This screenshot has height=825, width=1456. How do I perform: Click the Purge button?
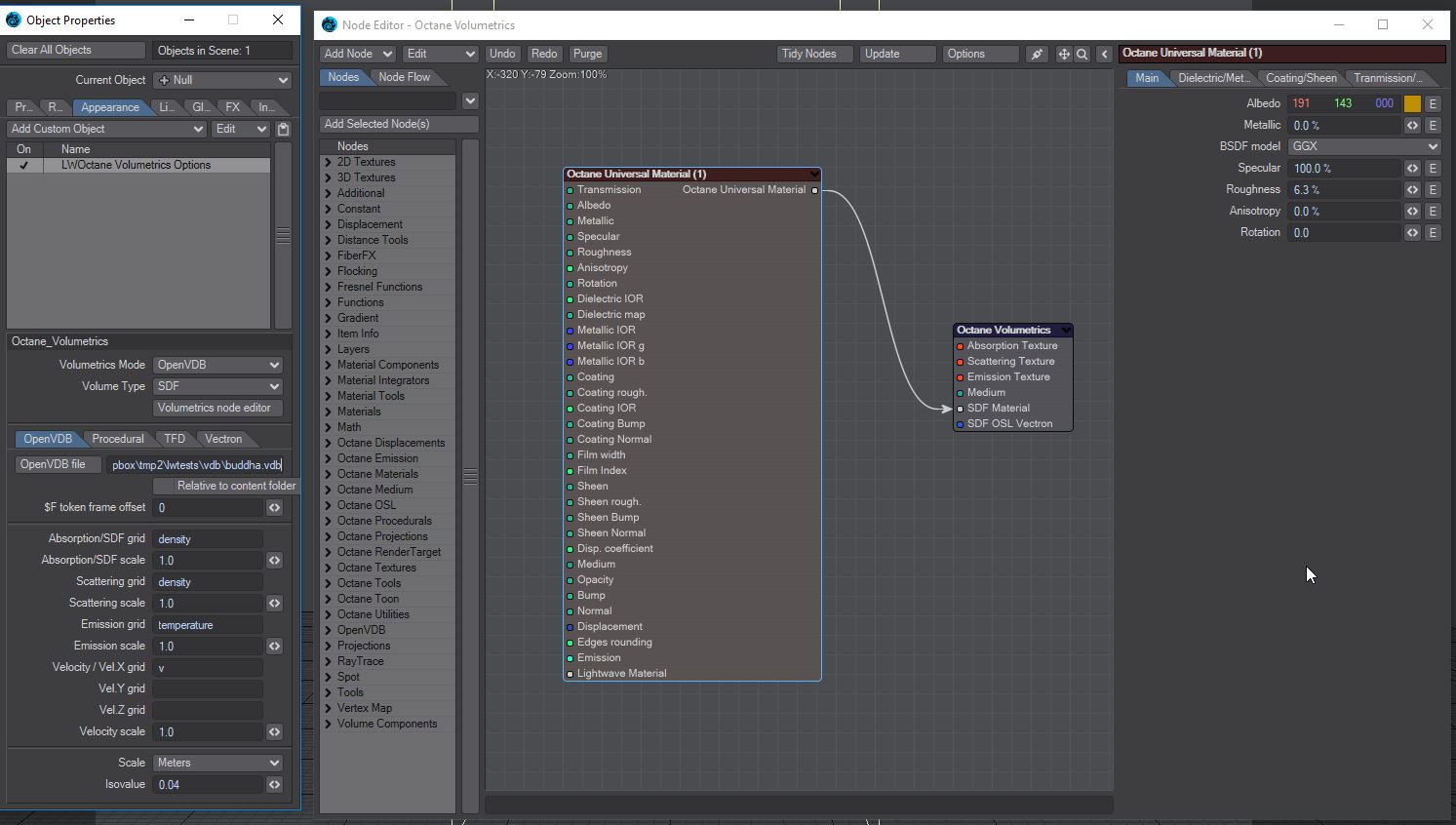click(x=587, y=54)
